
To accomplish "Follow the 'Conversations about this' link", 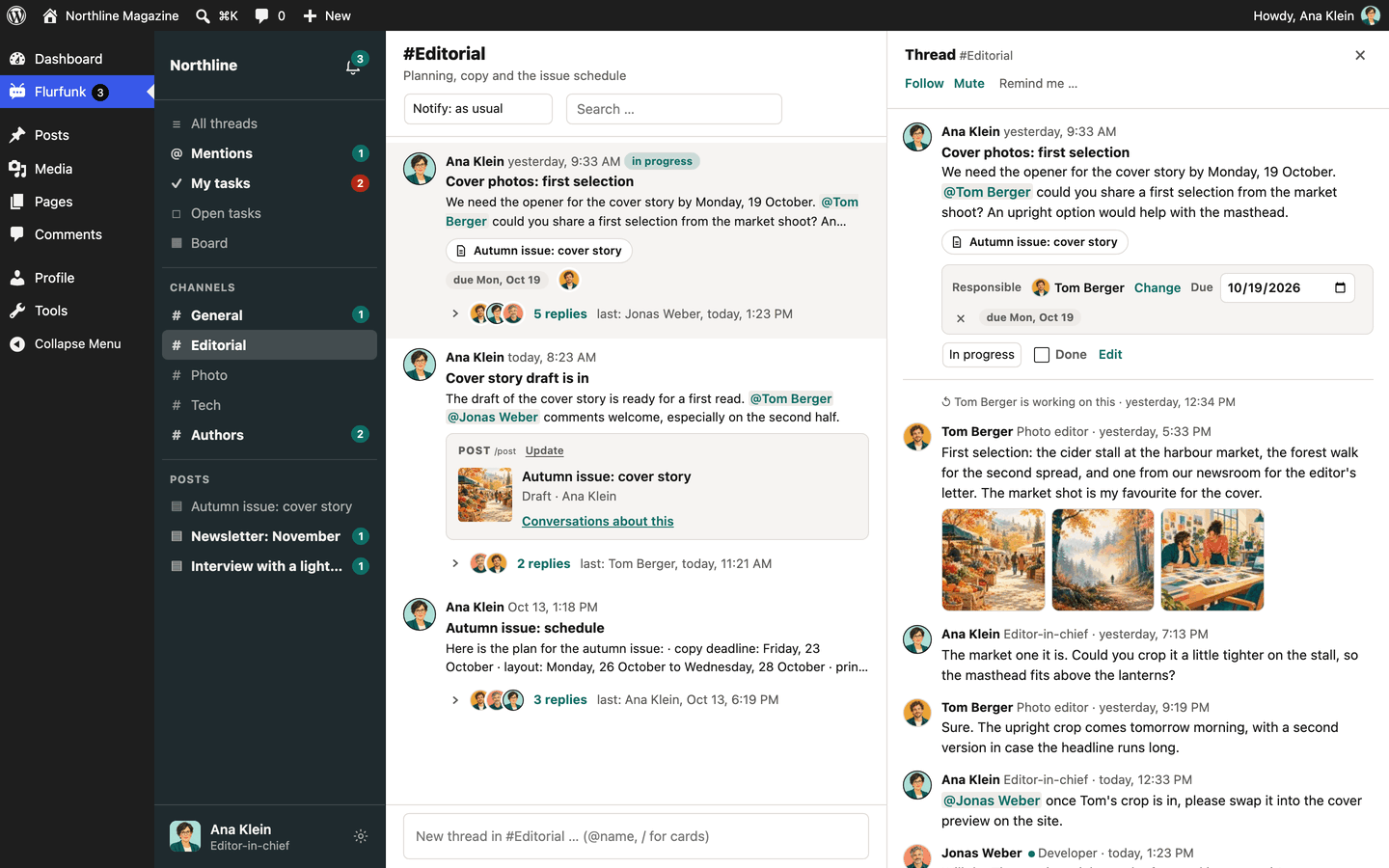I will pos(597,521).
